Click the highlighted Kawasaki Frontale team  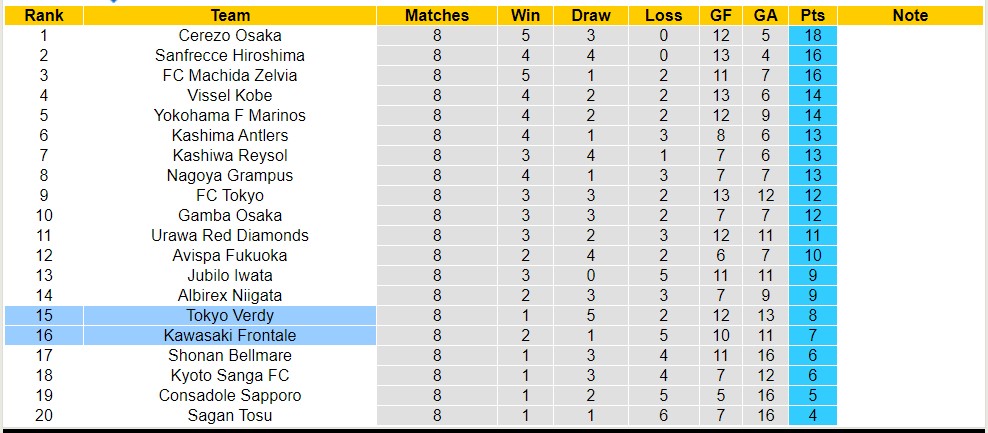230,335
